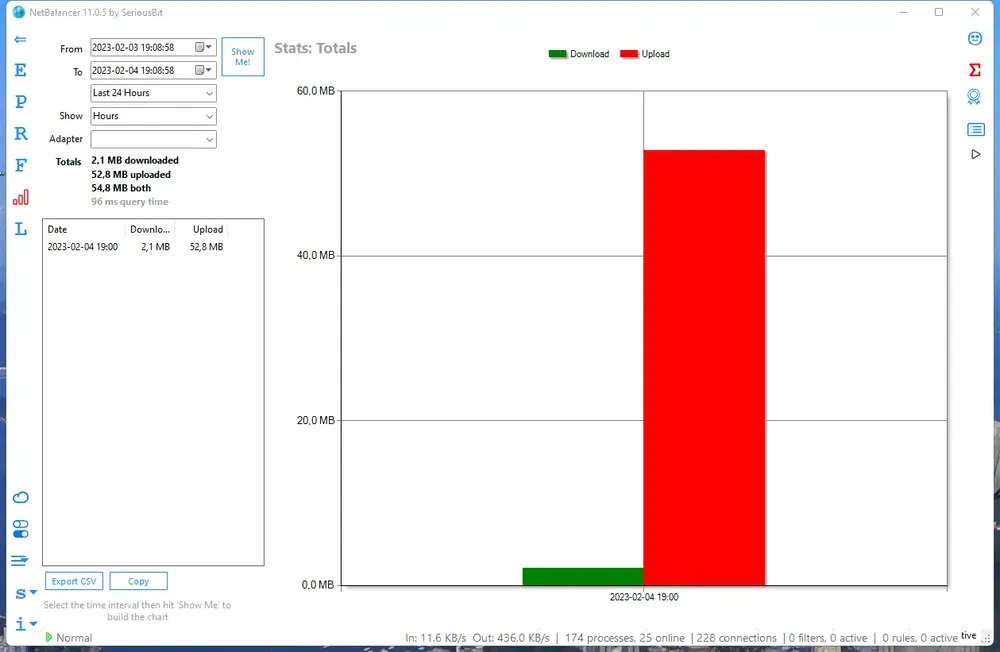
Task: Click the red upload bar in chart
Action: (704, 367)
